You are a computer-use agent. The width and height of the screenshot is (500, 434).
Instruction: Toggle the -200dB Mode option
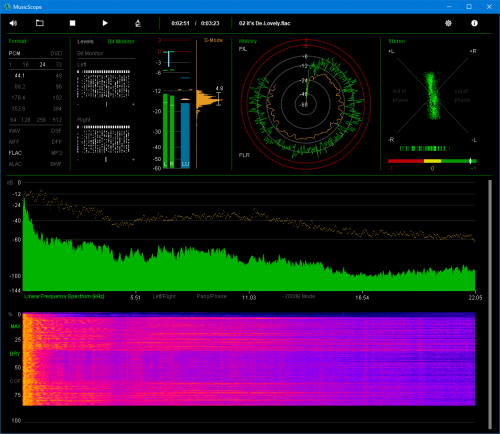(299, 296)
